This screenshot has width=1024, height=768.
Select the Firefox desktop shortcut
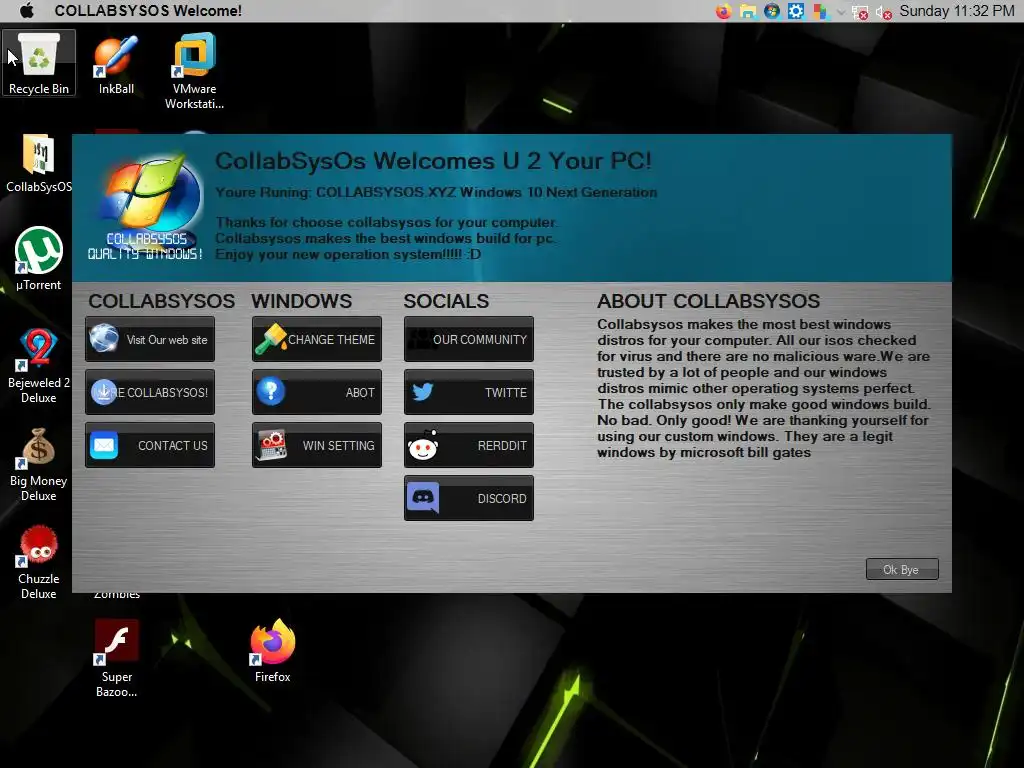[x=272, y=650]
